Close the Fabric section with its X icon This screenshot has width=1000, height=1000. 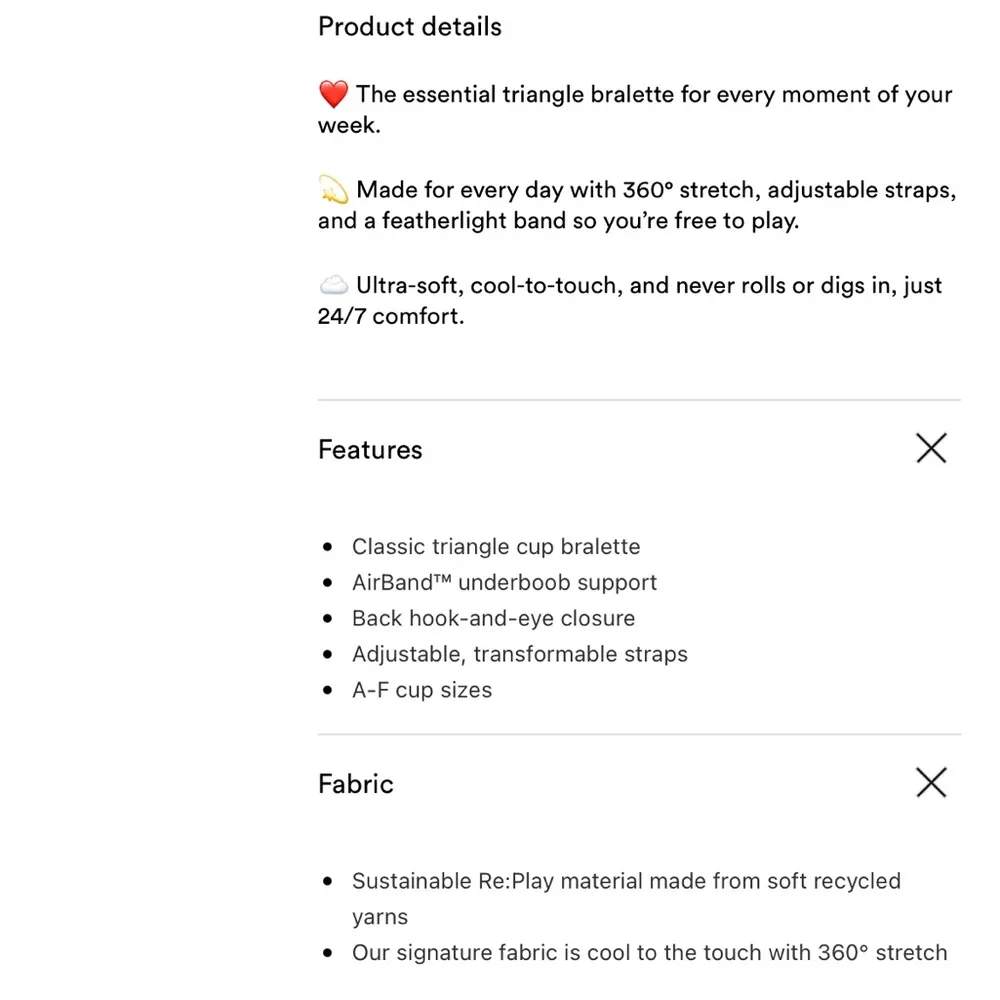click(x=930, y=782)
